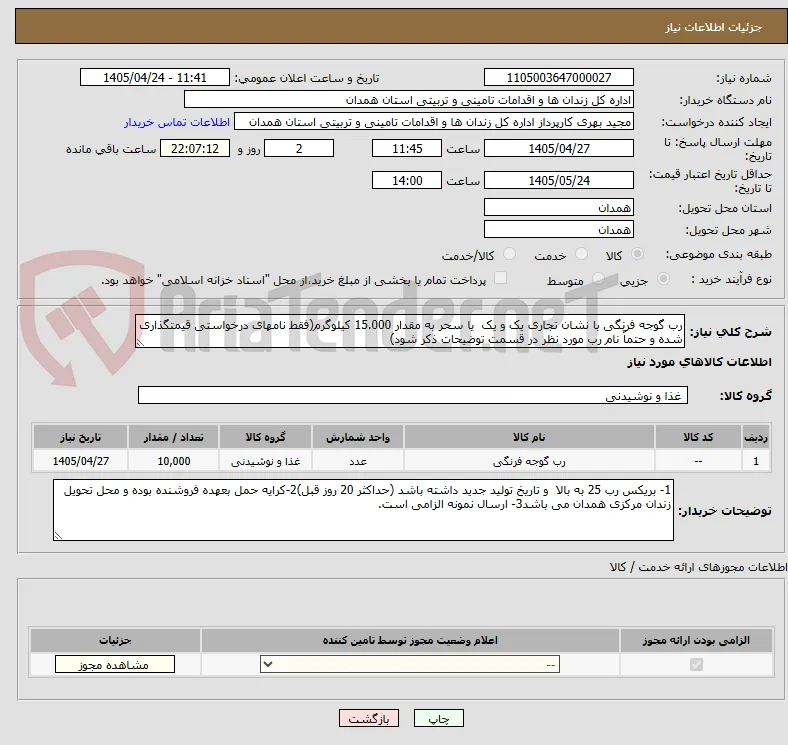Select the خدمت radio button
The width and height of the screenshot is (788, 745).
coord(581,254)
